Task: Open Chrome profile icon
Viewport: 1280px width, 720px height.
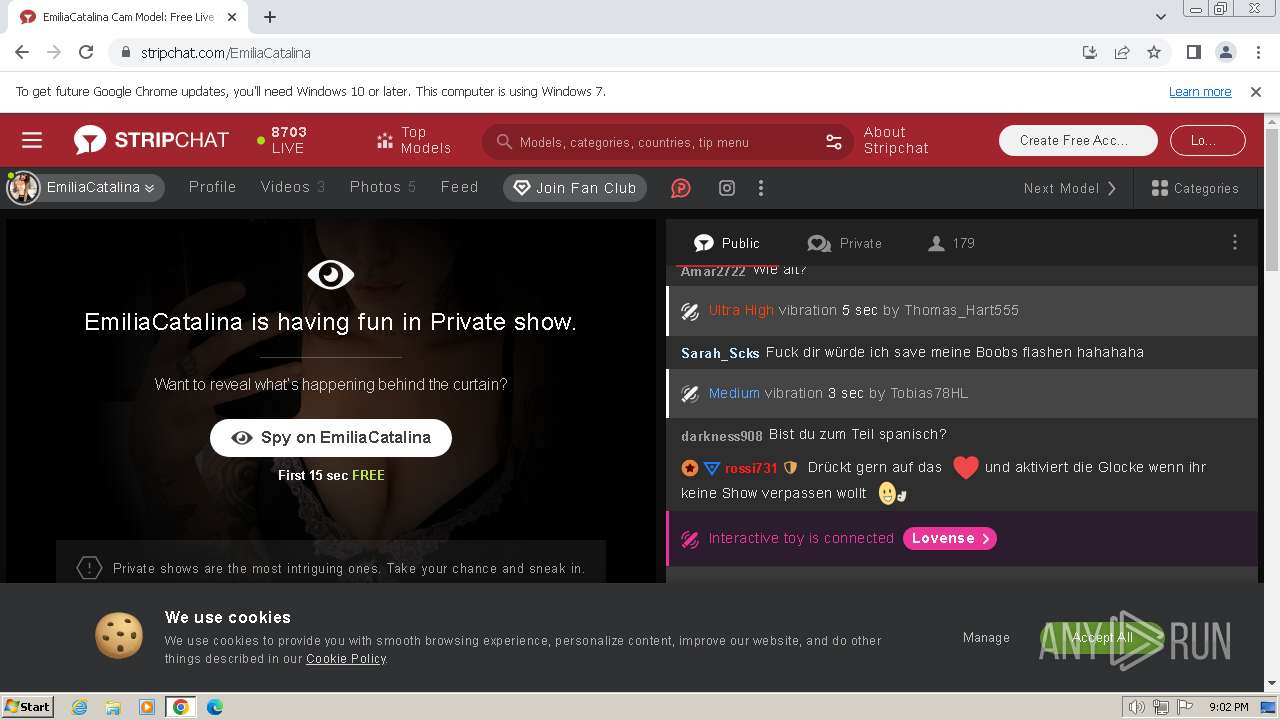Action: (x=1225, y=52)
